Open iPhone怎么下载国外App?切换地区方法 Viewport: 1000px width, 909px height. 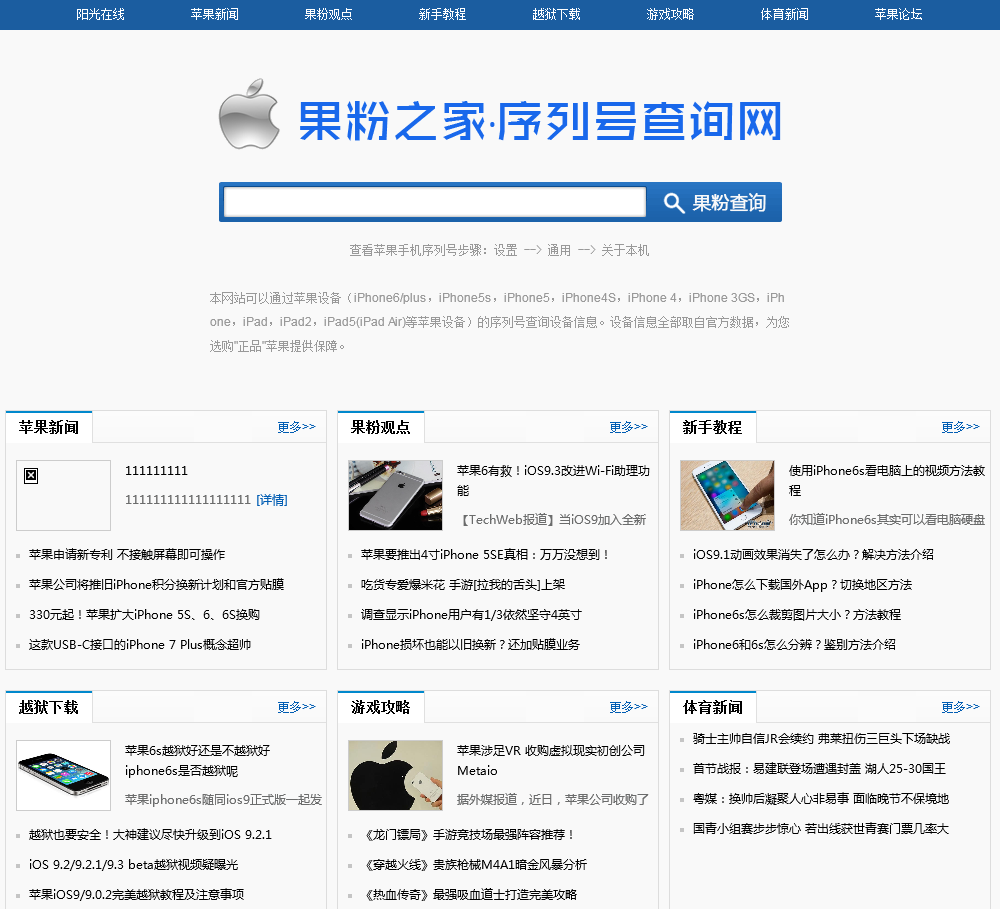coord(802,584)
